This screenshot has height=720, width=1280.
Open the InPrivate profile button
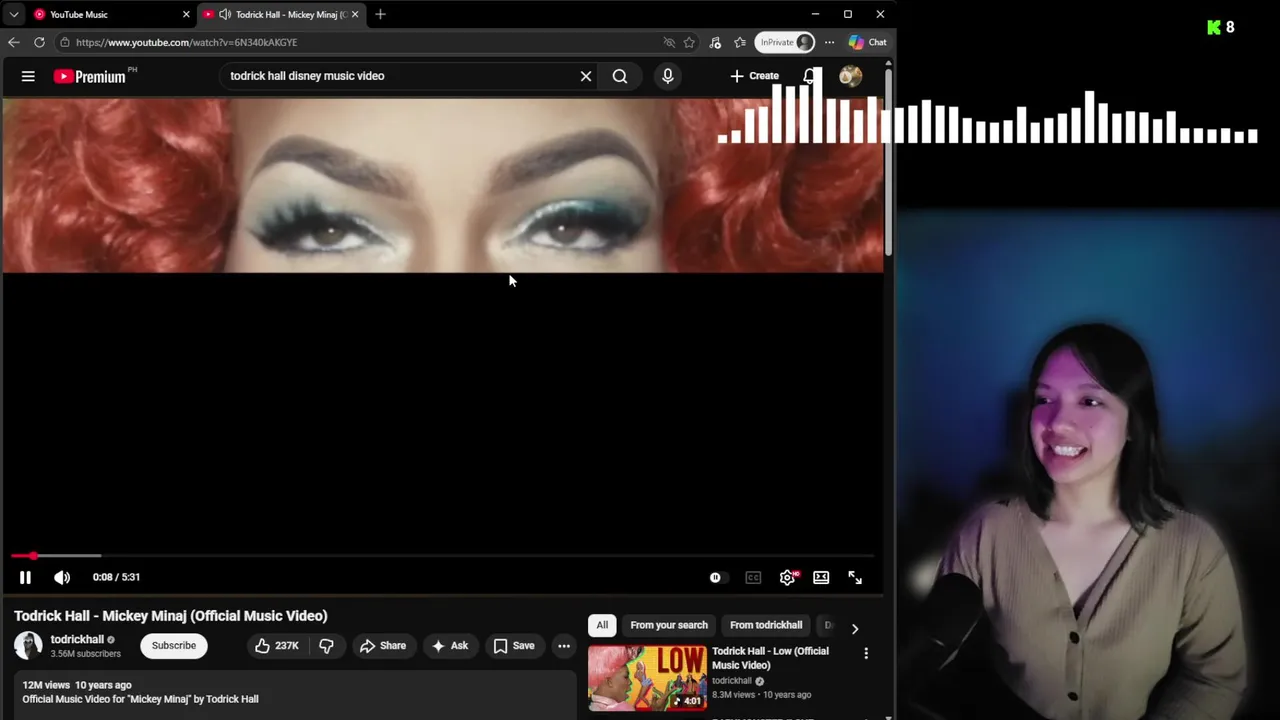786,42
